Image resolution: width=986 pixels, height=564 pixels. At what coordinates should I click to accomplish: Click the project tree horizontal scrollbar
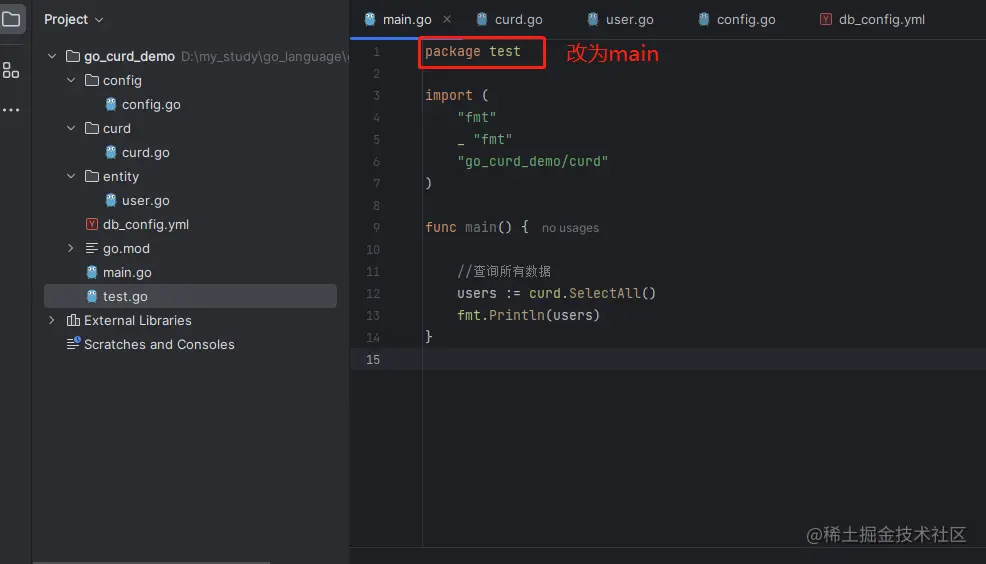pyautogui.click(x=151, y=562)
